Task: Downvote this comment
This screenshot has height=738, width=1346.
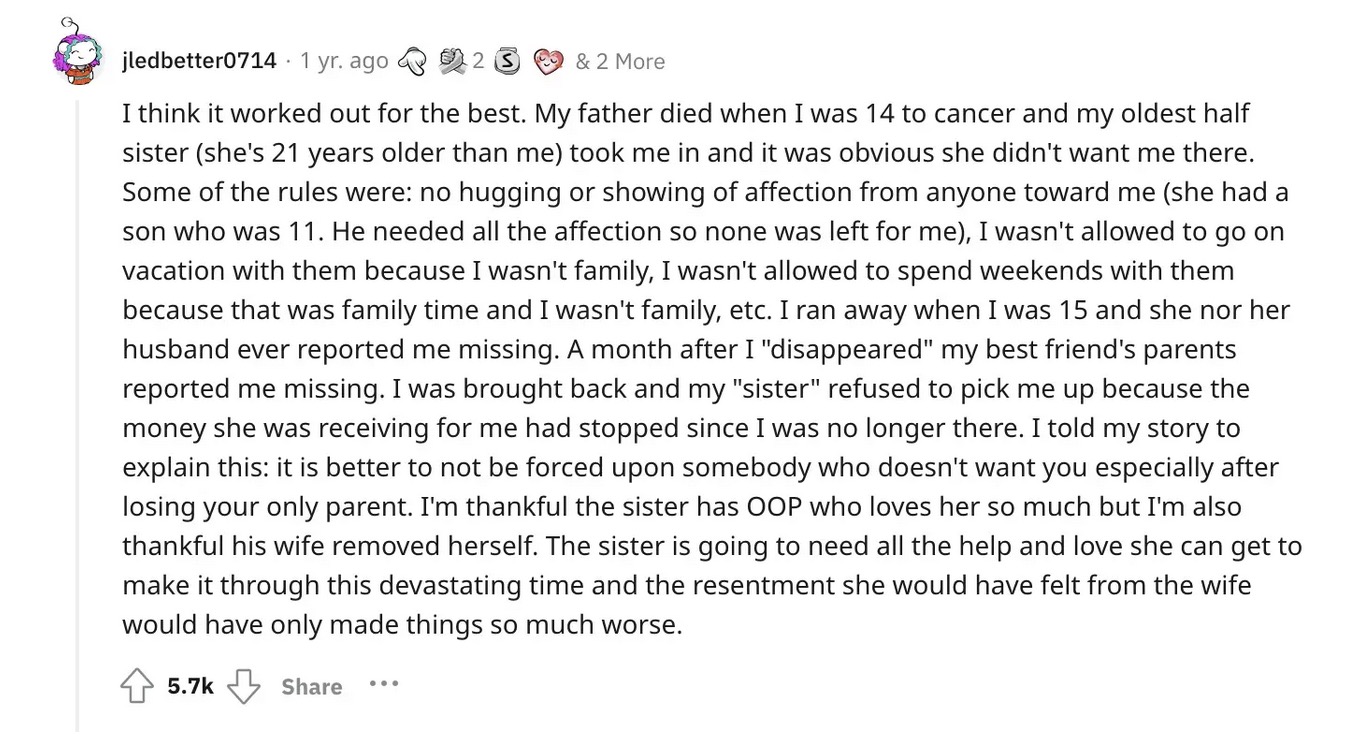Action: click(x=244, y=686)
